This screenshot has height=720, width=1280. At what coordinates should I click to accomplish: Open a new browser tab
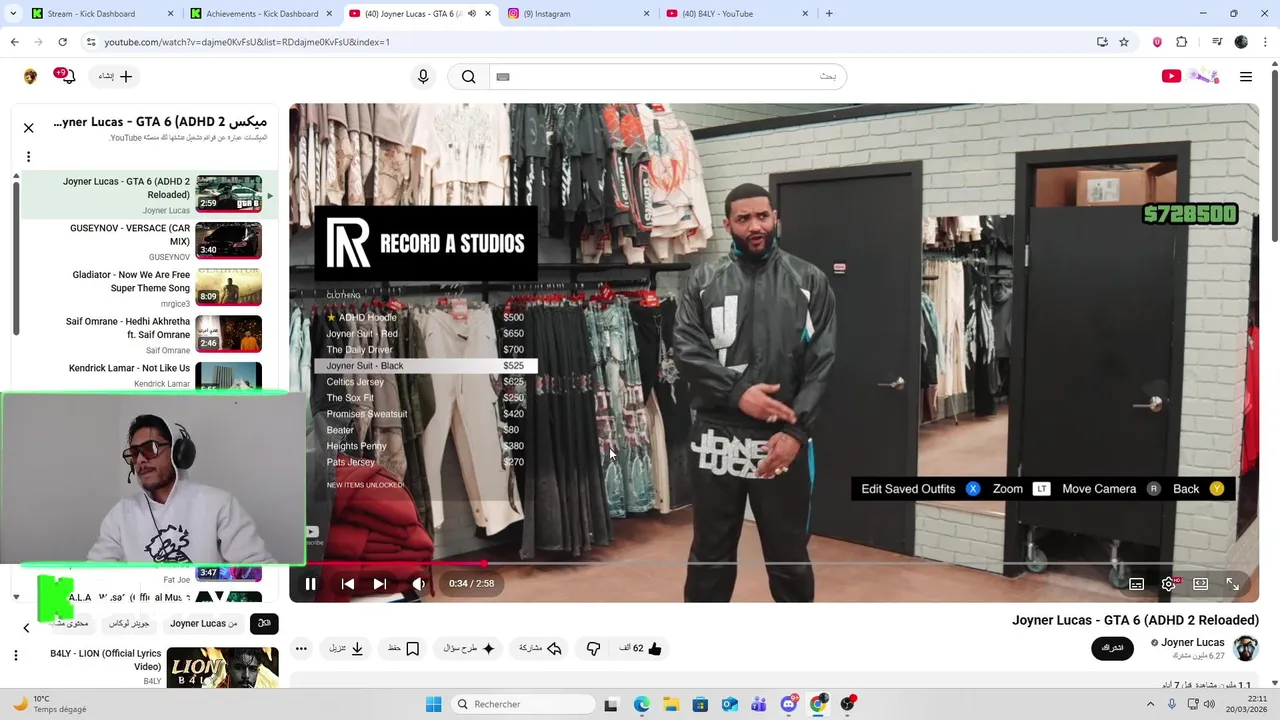pyautogui.click(x=829, y=14)
